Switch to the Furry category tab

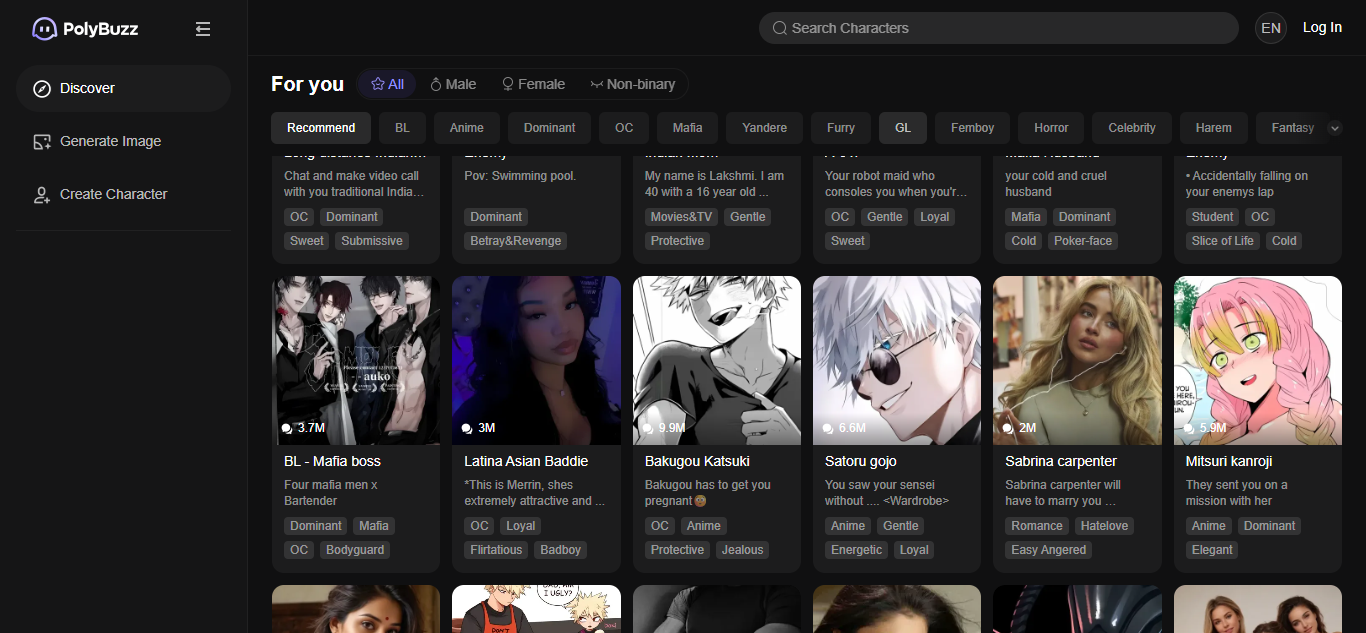[x=841, y=128]
